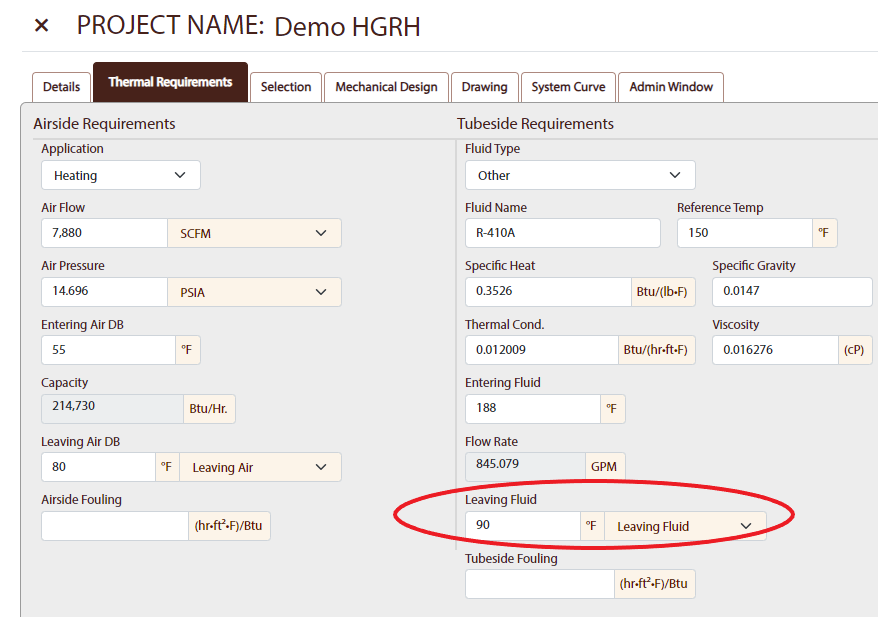
Task: Edit the Entering Air DB field
Action: tap(108, 350)
